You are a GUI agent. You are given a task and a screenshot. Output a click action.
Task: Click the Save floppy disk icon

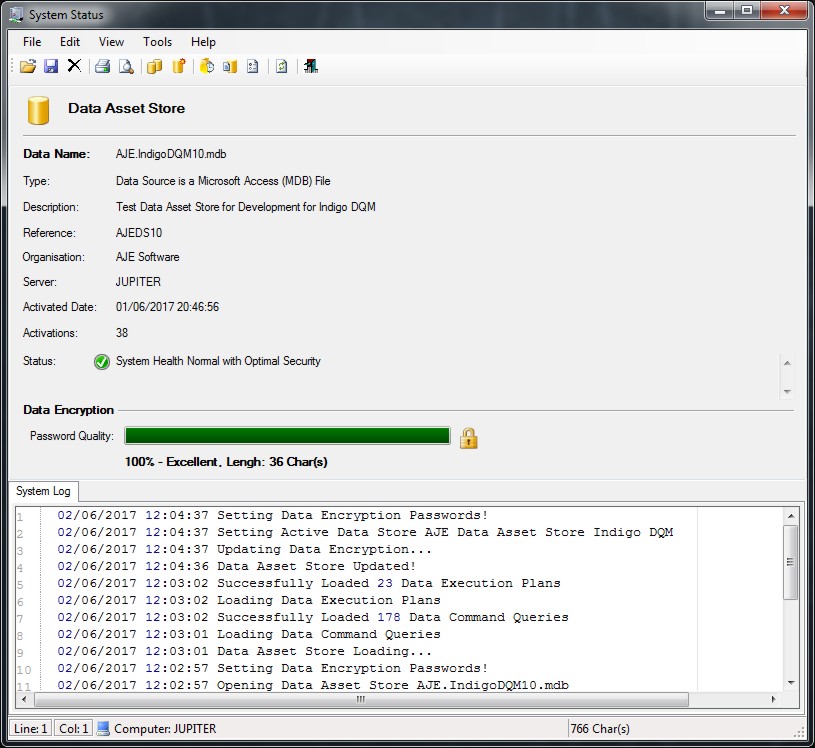[x=51, y=66]
